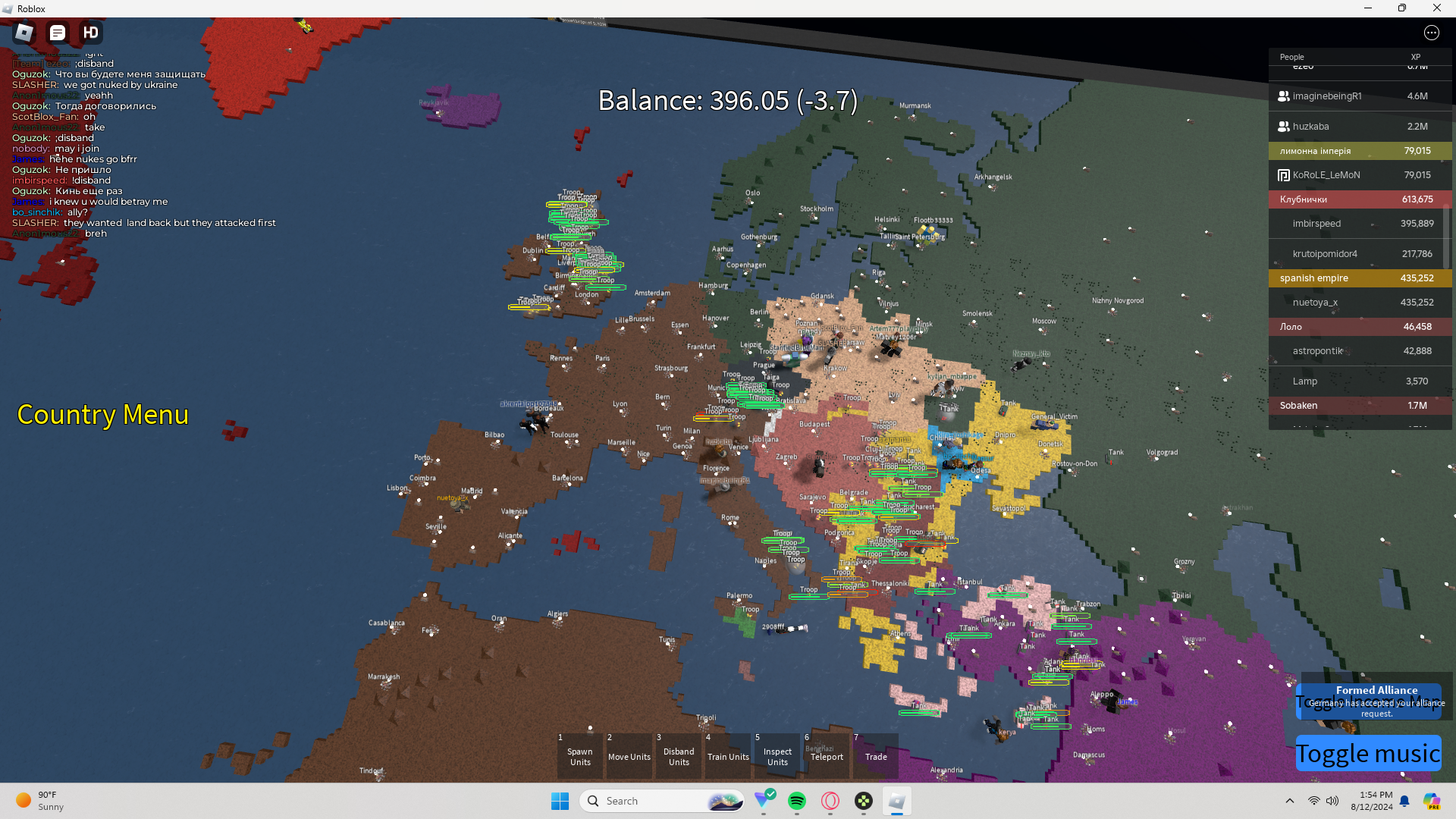This screenshot has height=819, width=1456.
Task: Open Opera GX from the taskbar
Action: (x=830, y=801)
